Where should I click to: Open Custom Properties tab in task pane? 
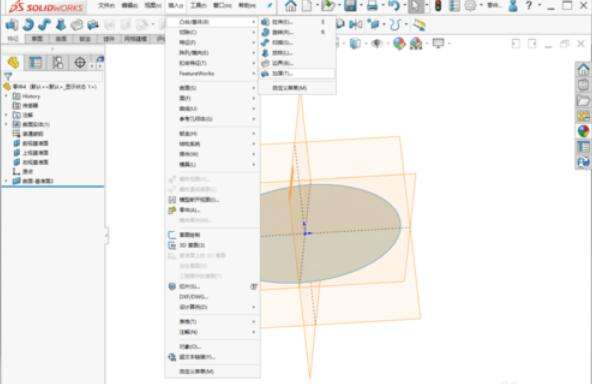[583, 147]
